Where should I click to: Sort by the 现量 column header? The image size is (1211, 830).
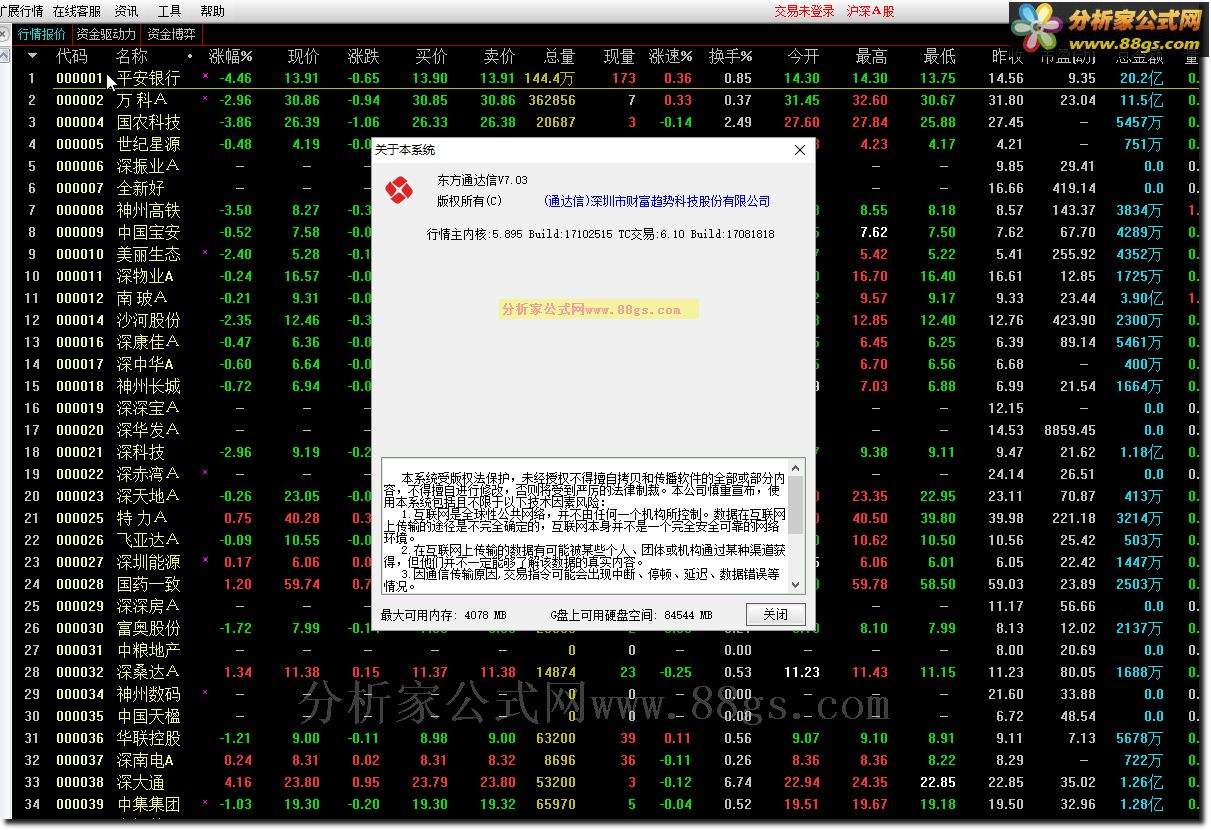tap(620, 56)
